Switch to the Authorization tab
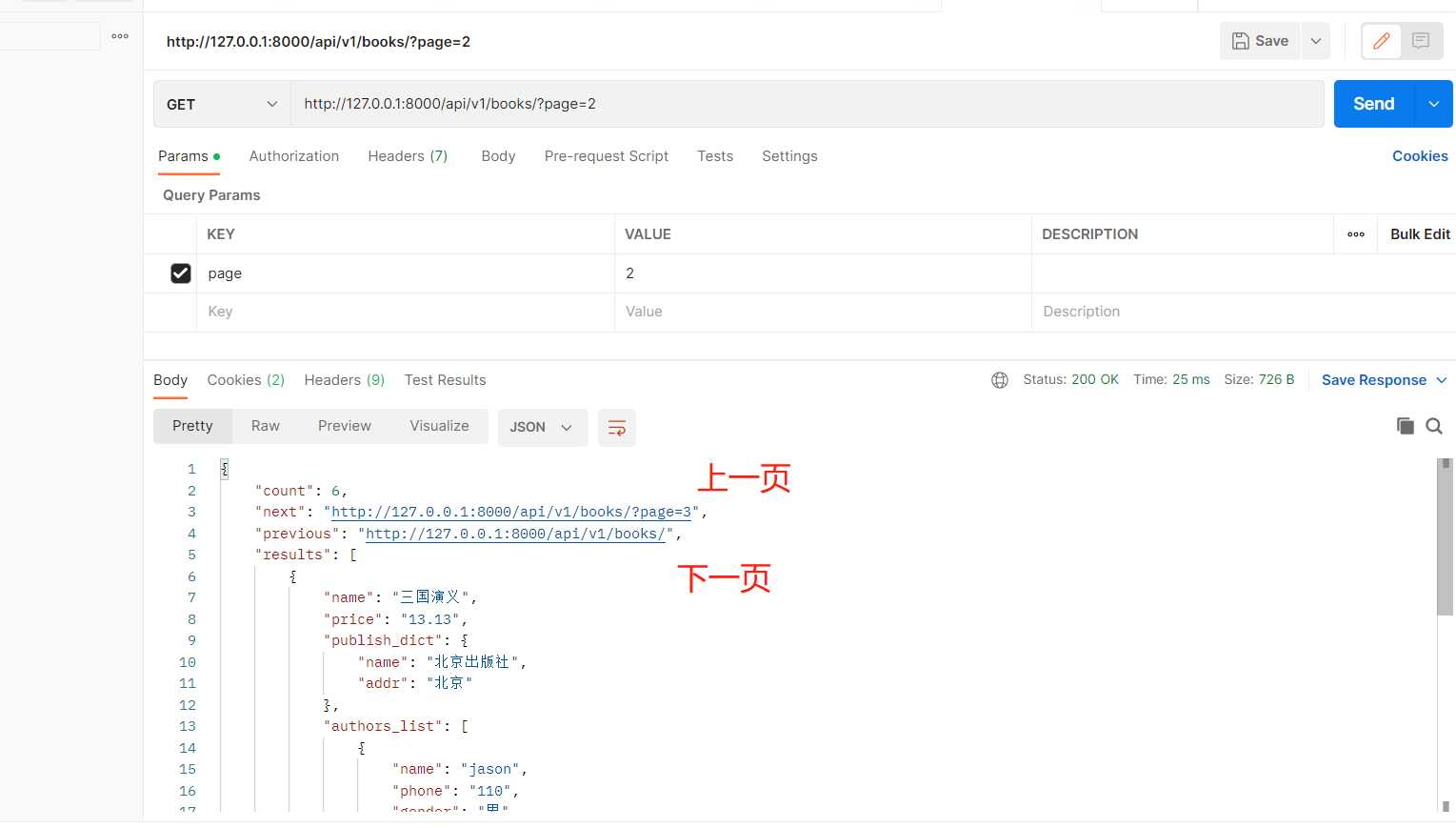Viewport: 1456px width, 828px height. click(294, 156)
